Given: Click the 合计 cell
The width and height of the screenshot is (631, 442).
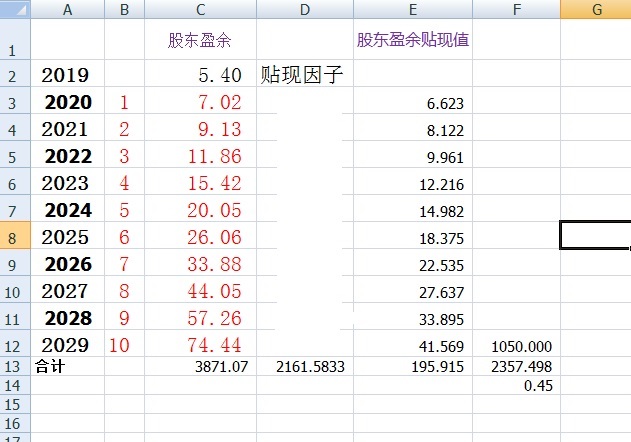Looking at the screenshot, I should point(68,366).
